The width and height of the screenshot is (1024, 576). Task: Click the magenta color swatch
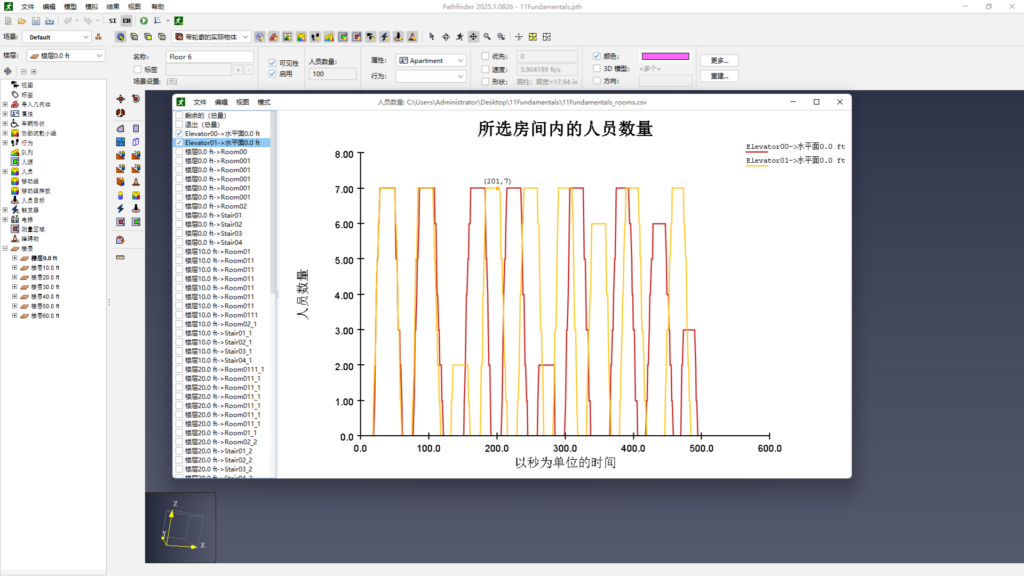click(x=665, y=57)
